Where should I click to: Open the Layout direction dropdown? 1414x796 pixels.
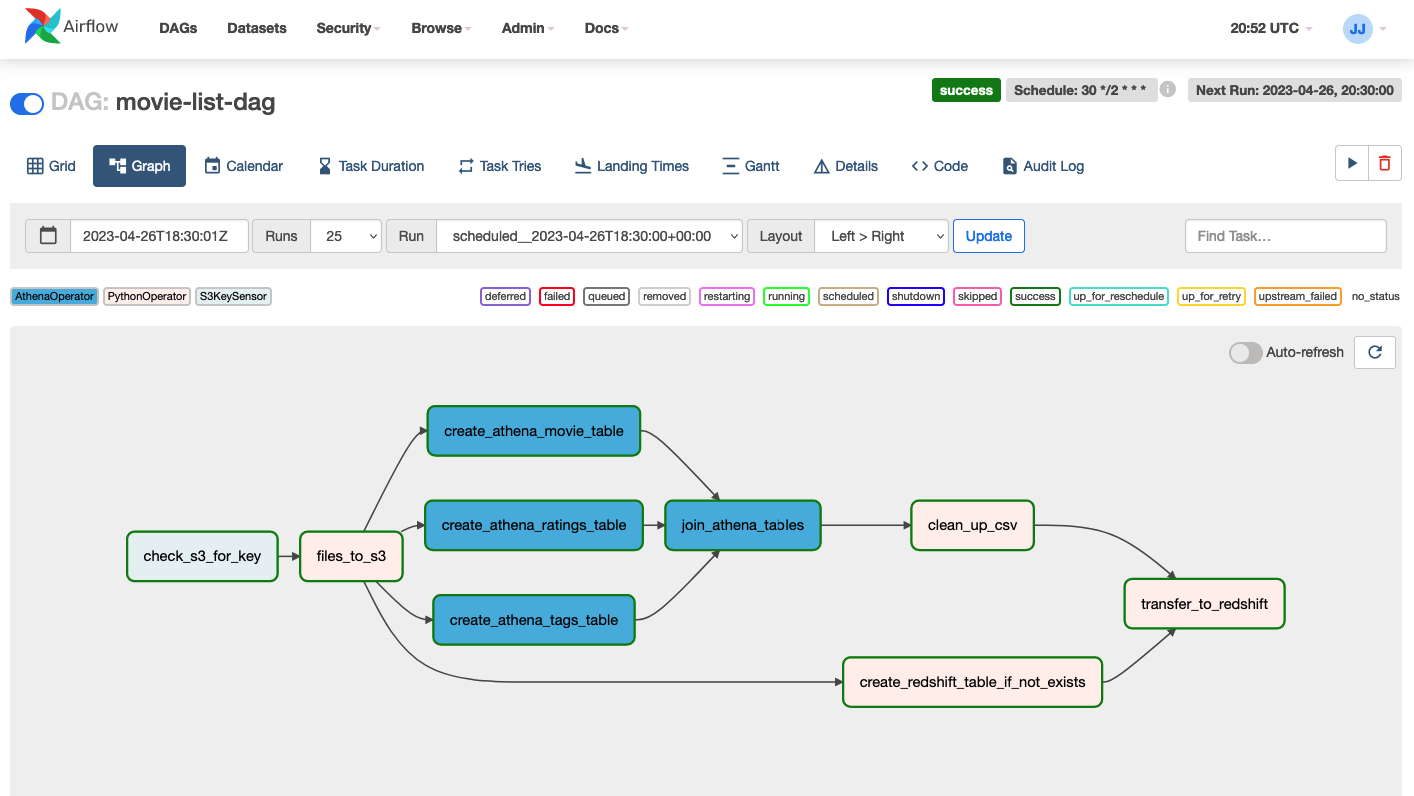881,236
